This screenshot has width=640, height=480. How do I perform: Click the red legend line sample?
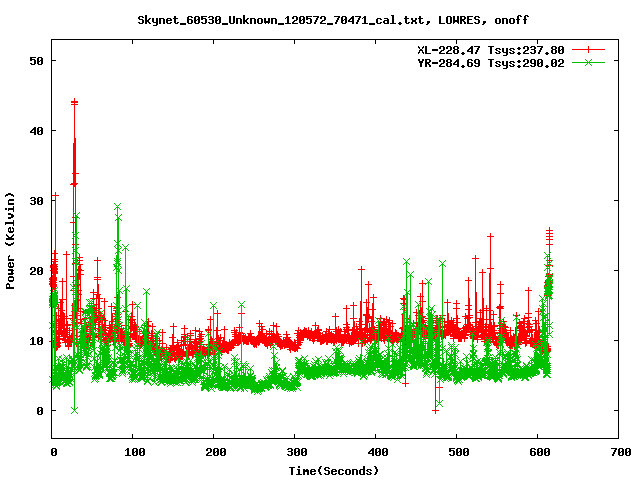(588, 49)
